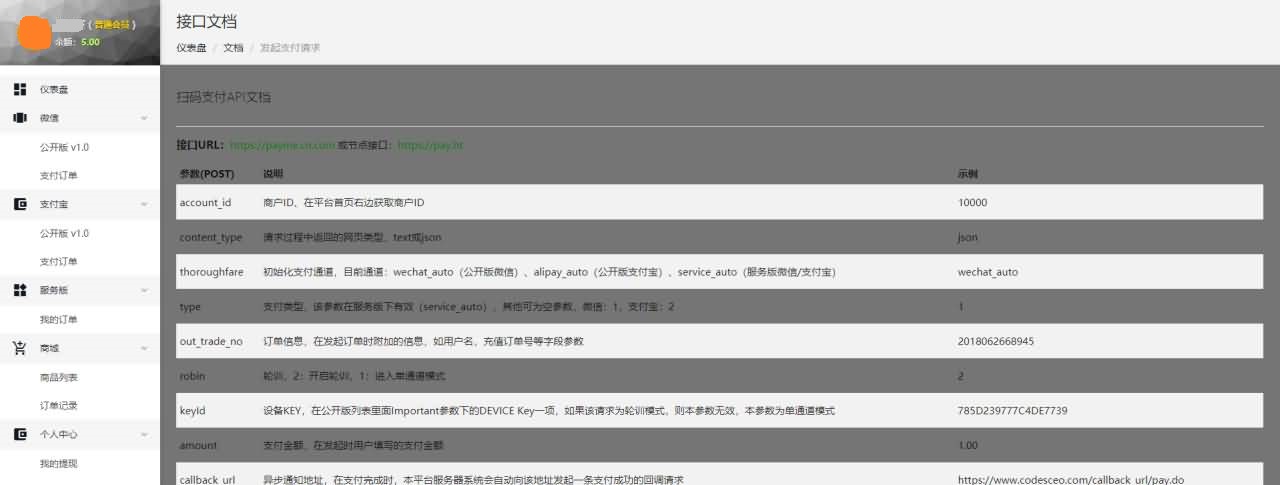Click the 示例 column header
The image size is (1280, 485).
point(967,174)
